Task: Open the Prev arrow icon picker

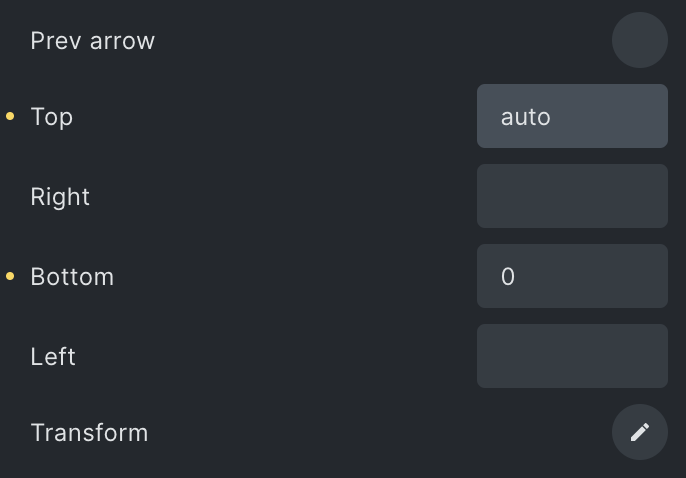Action: pyautogui.click(x=640, y=40)
